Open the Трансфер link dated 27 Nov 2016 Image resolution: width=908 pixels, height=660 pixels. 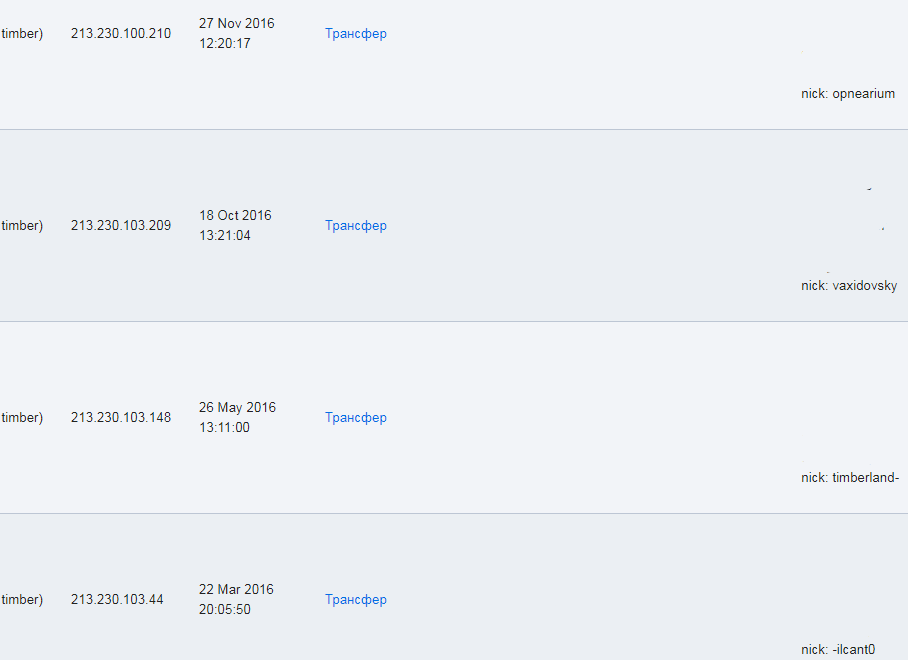click(356, 34)
